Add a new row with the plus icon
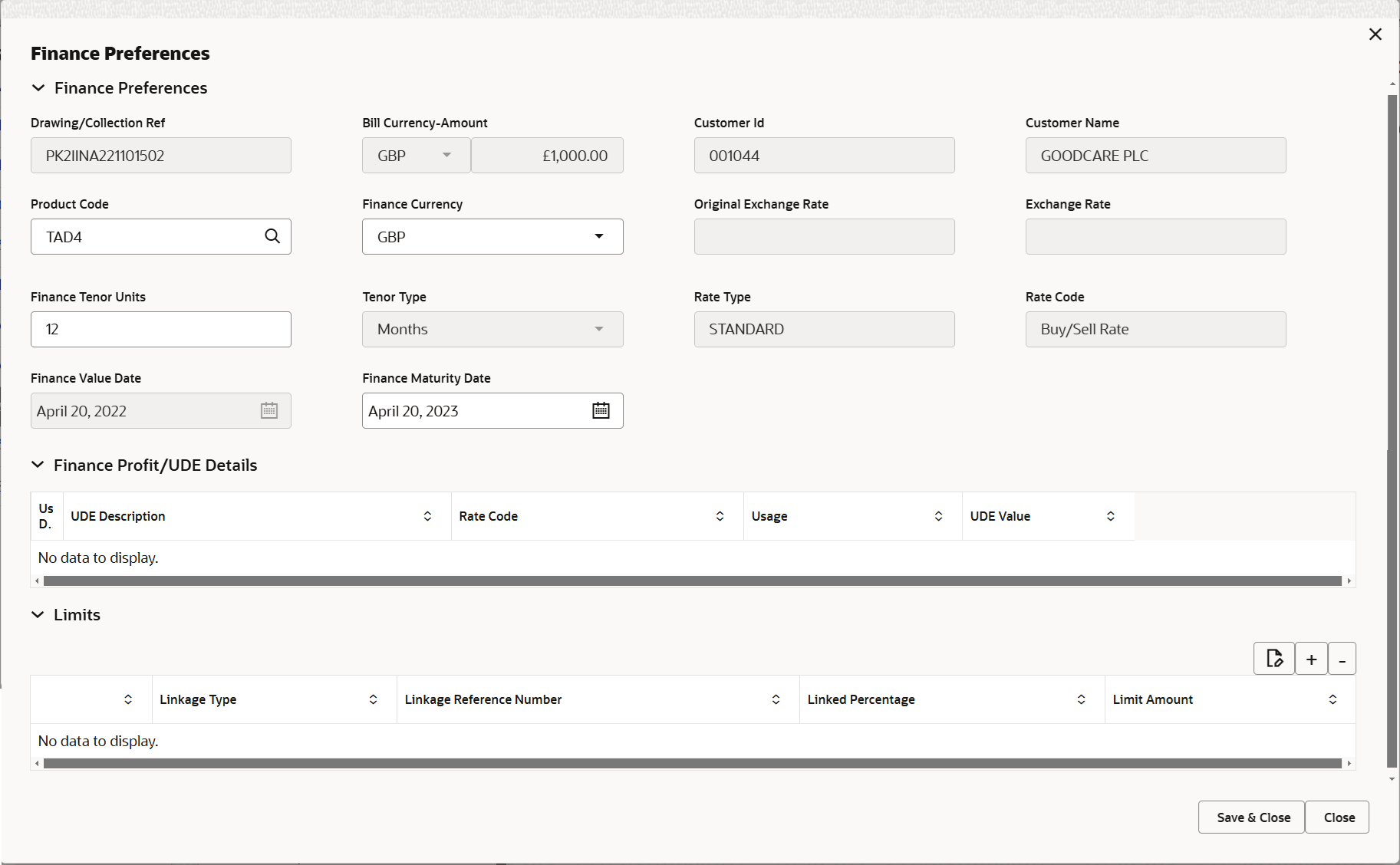The width and height of the screenshot is (1400, 865). point(1311,658)
